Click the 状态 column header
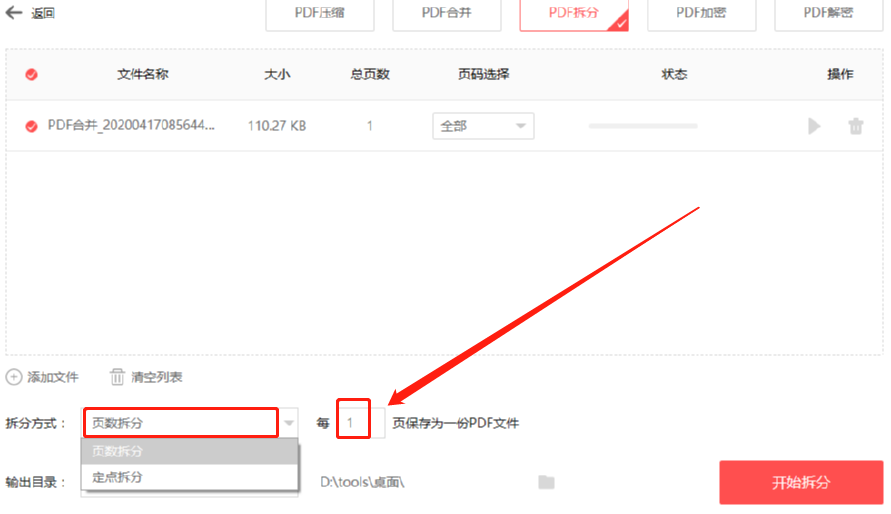 pyautogui.click(x=675, y=74)
